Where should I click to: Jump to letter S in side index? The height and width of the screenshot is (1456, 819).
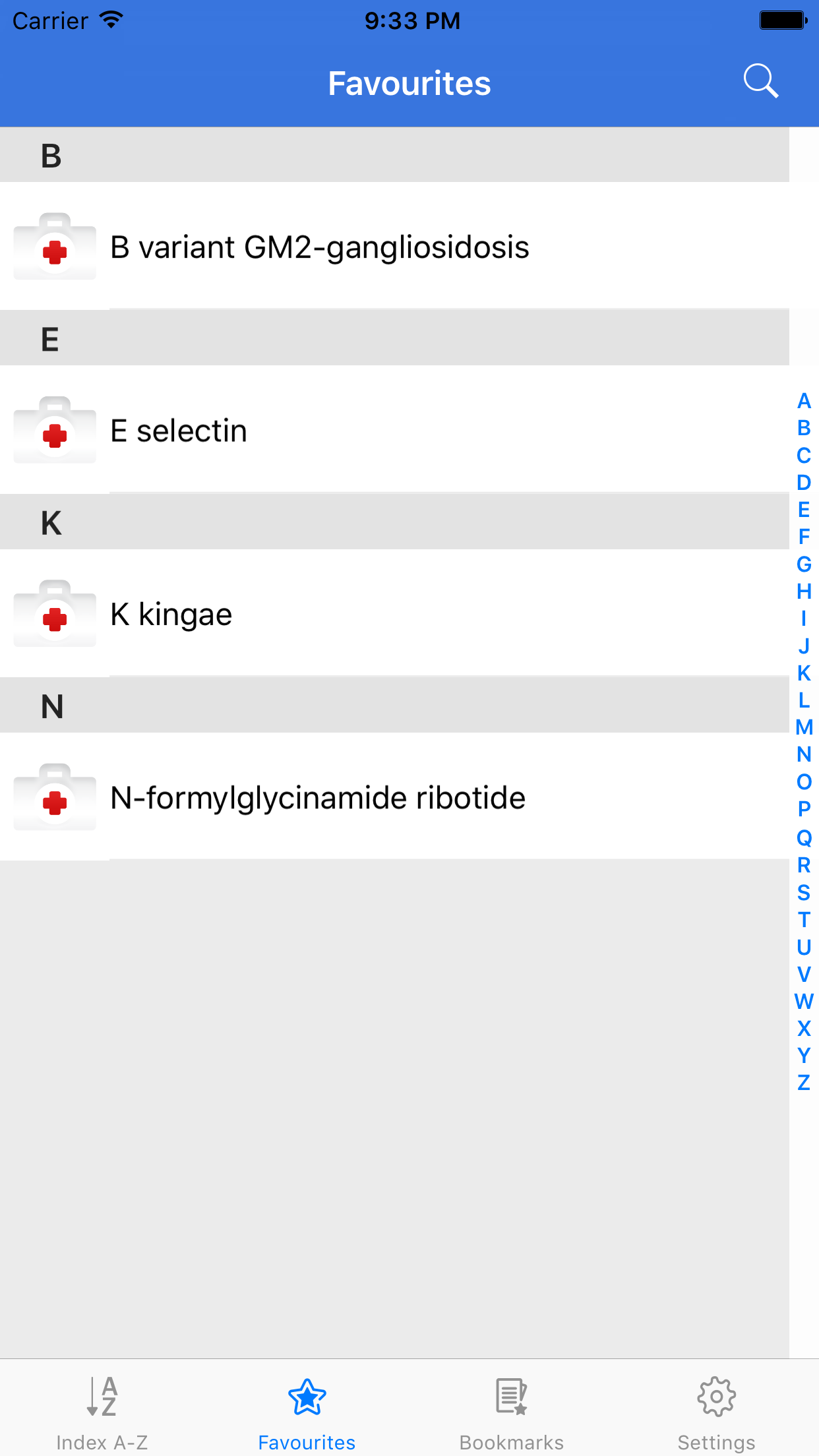pyautogui.click(x=804, y=893)
